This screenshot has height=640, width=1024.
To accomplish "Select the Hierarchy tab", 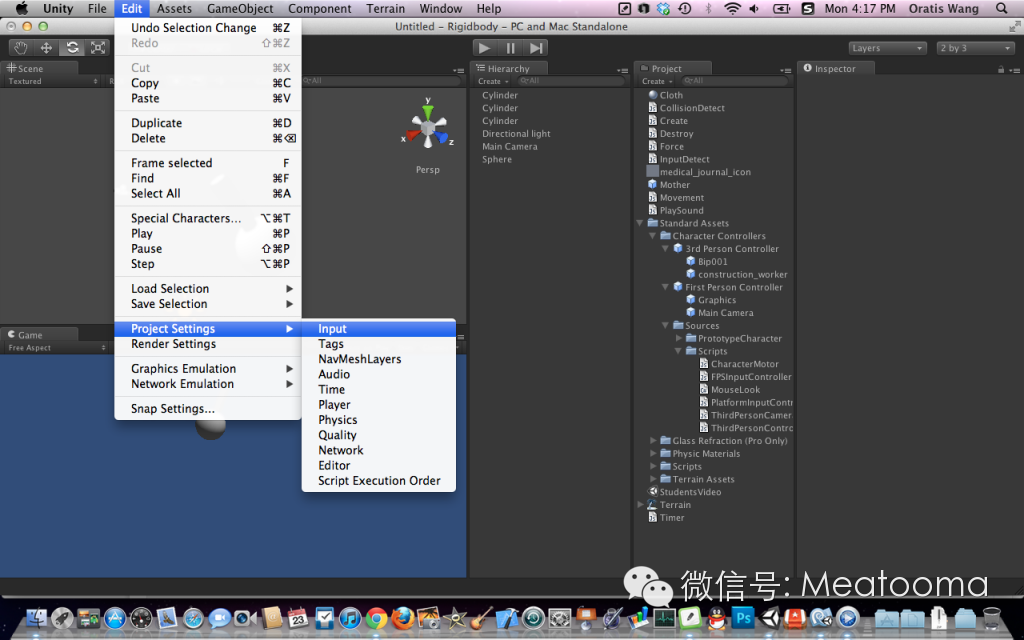I will 509,69.
